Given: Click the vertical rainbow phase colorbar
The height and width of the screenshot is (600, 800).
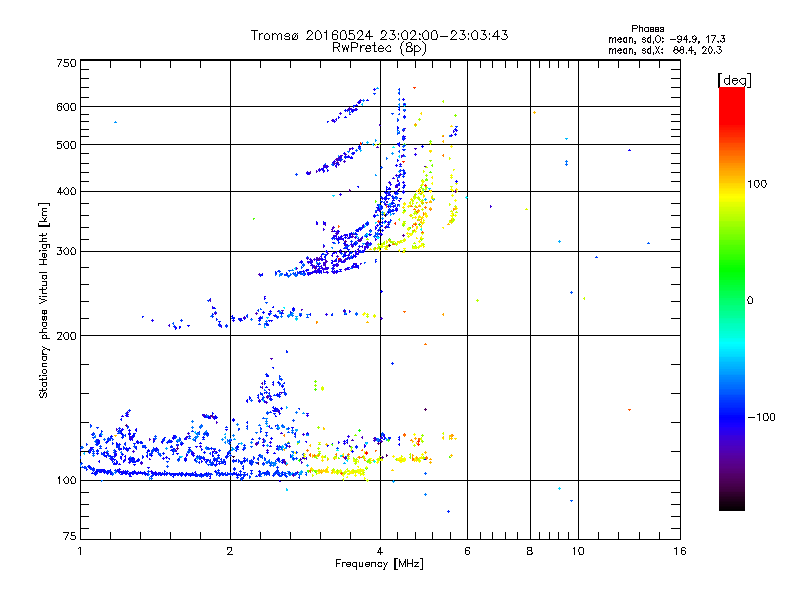Looking at the screenshot, I should click(x=732, y=298).
